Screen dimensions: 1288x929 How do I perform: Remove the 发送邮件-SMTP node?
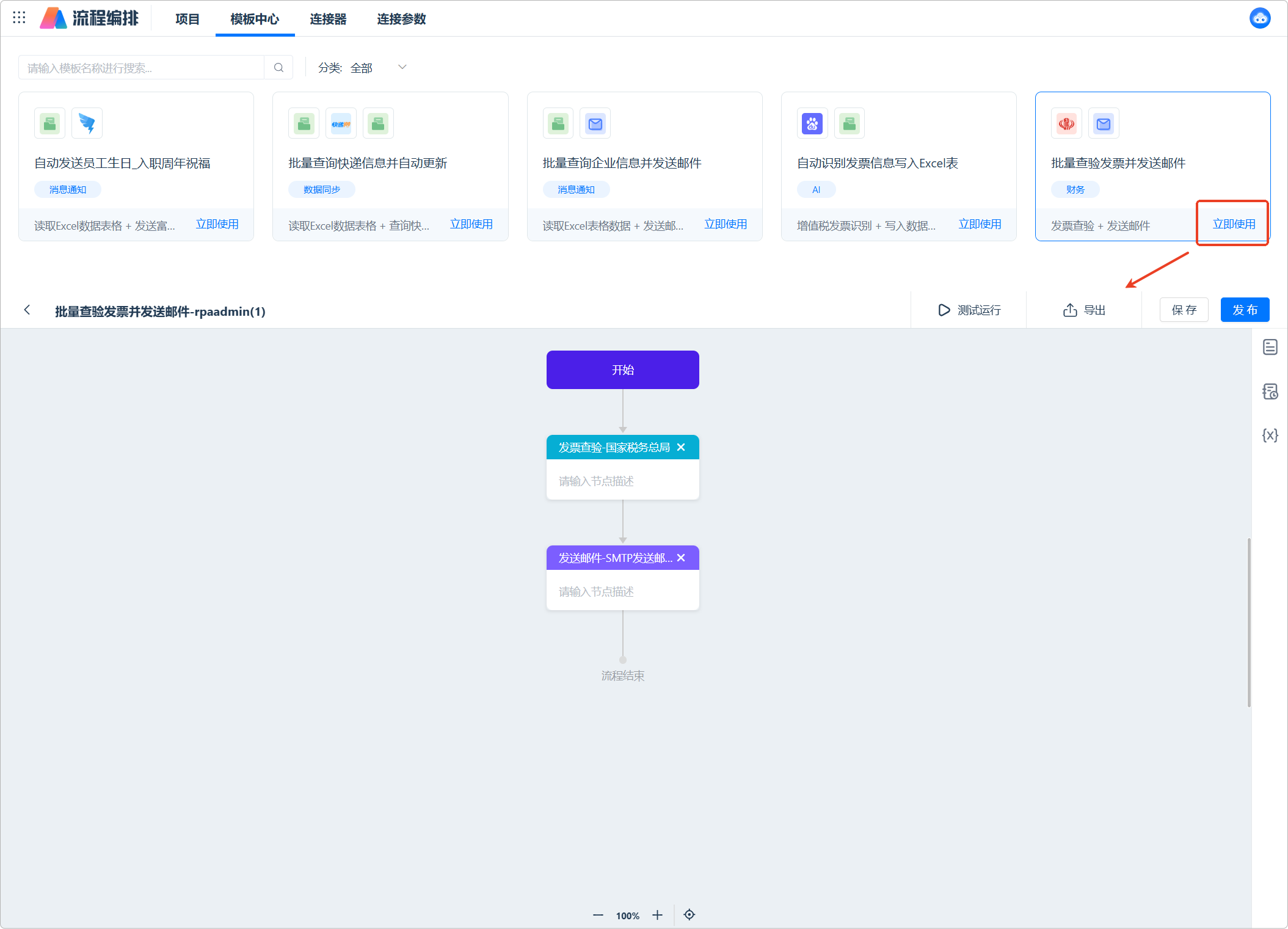coord(681,558)
